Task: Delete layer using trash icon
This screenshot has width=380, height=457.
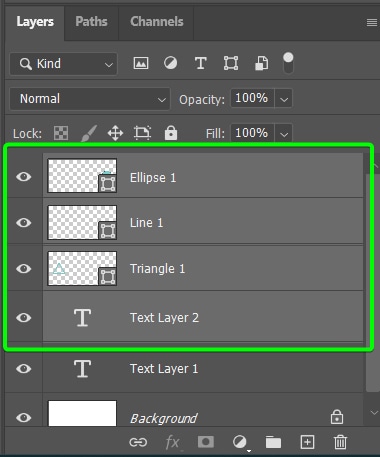Action: (x=340, y=442)
